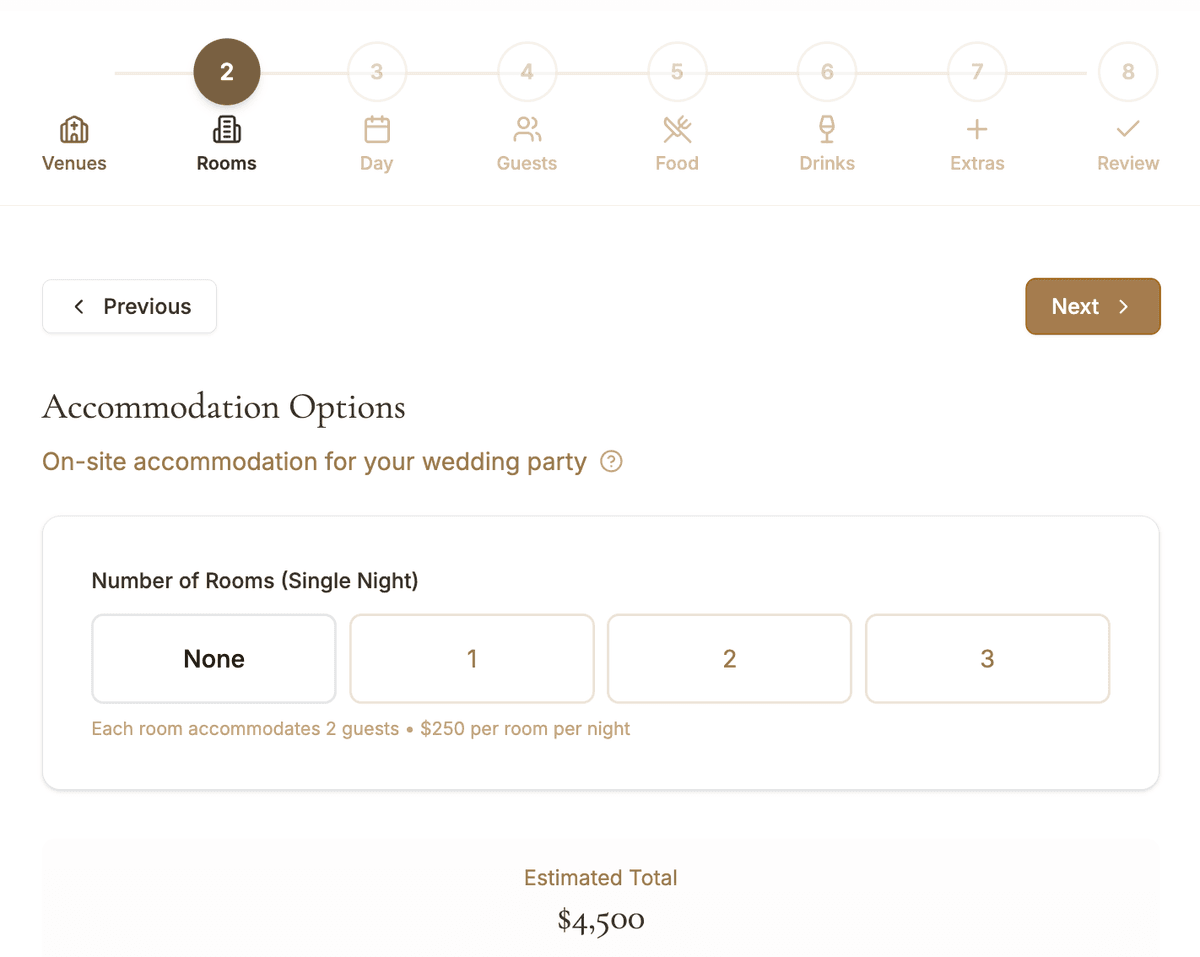The image size is (1200, 957).
Task: Select None rooms option
Action: 213,658
